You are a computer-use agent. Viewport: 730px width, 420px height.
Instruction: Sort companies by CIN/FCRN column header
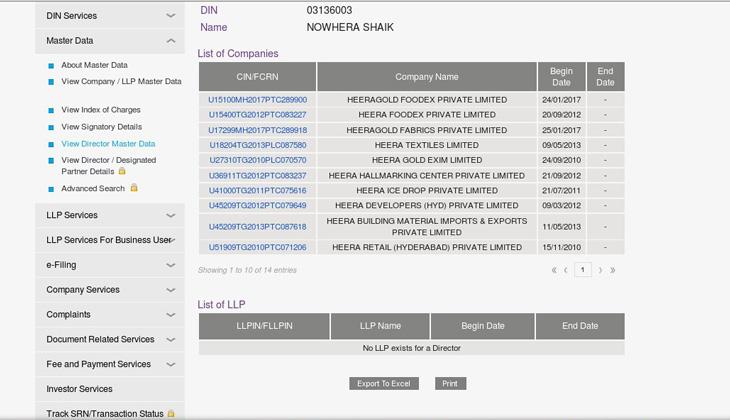[257, 77]
